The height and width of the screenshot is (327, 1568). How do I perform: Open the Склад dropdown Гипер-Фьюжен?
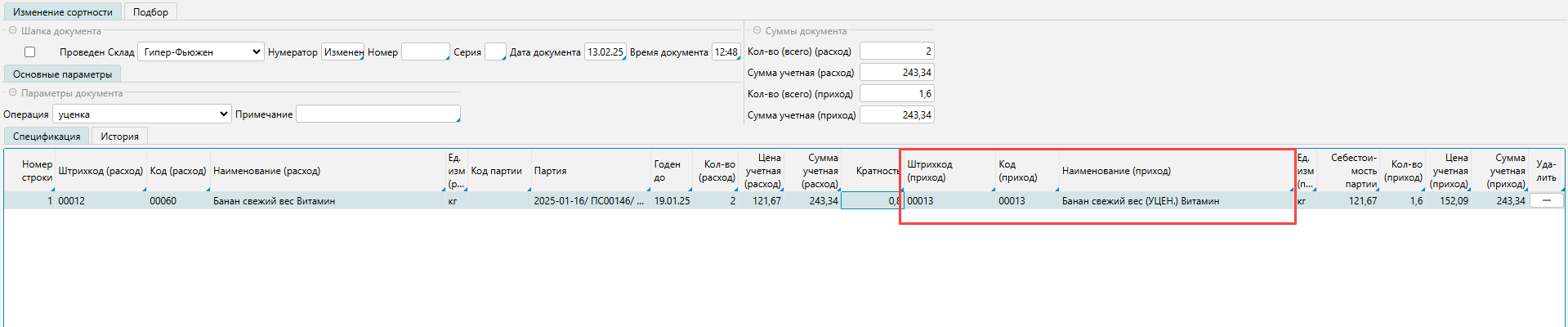[201, 52]
